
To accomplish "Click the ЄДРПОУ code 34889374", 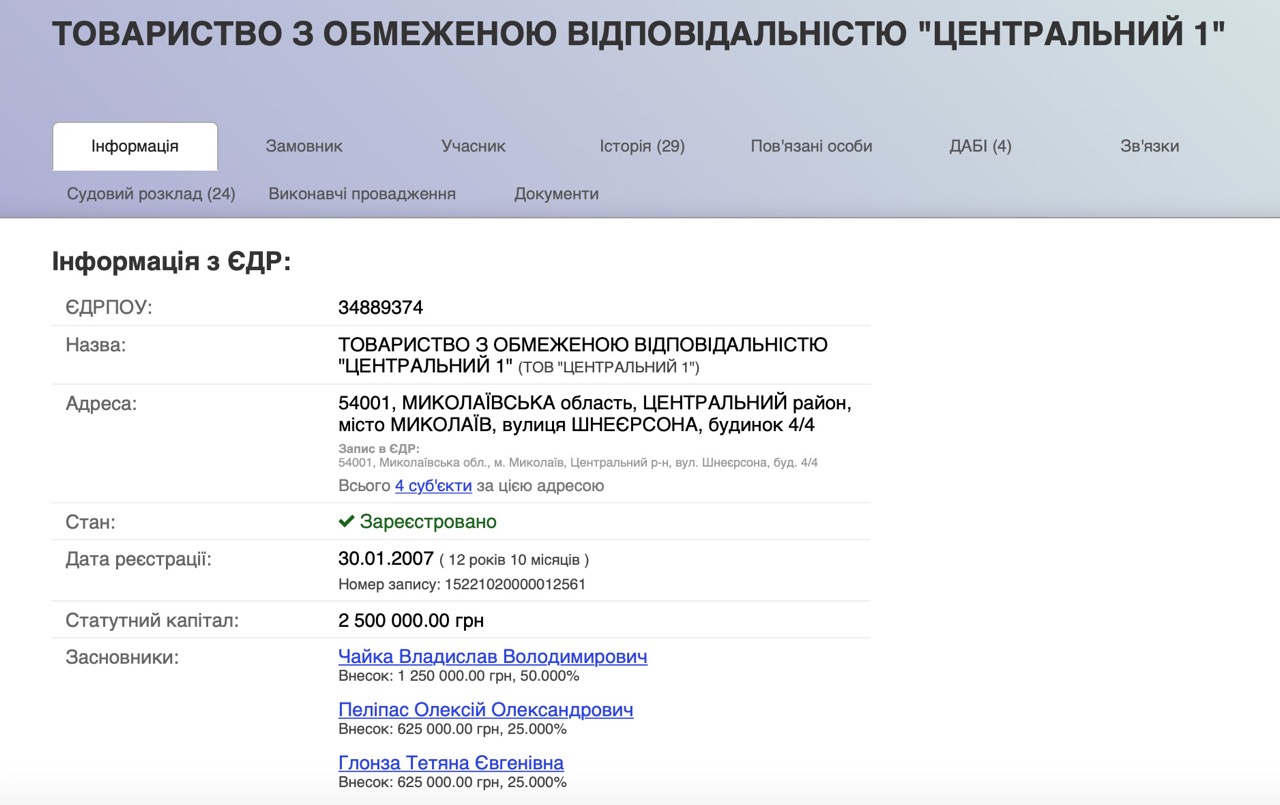I will [380, 308].
